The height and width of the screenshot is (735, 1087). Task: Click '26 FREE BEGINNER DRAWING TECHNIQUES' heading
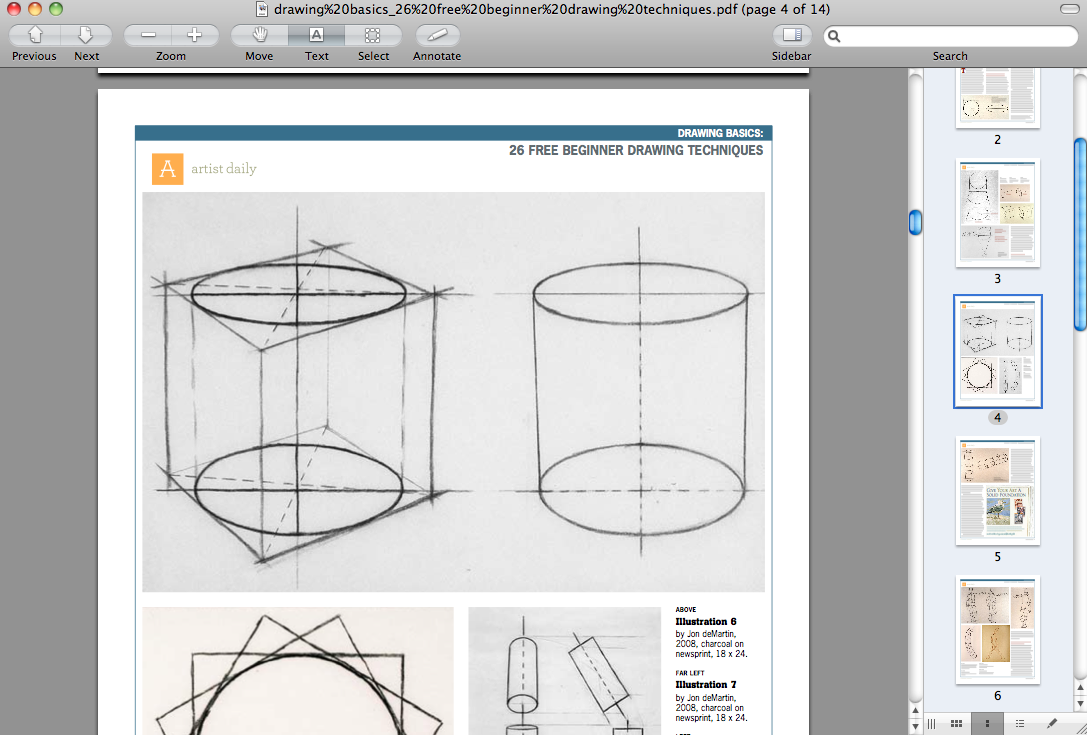pos(636,150)
